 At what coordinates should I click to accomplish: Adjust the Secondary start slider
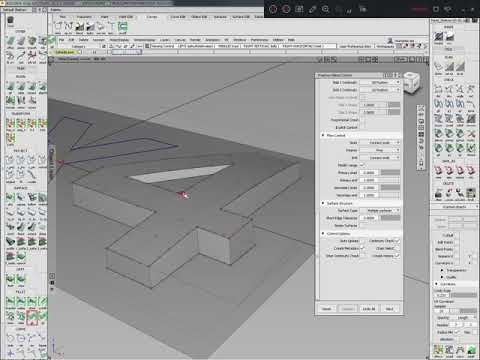point(390,188)
